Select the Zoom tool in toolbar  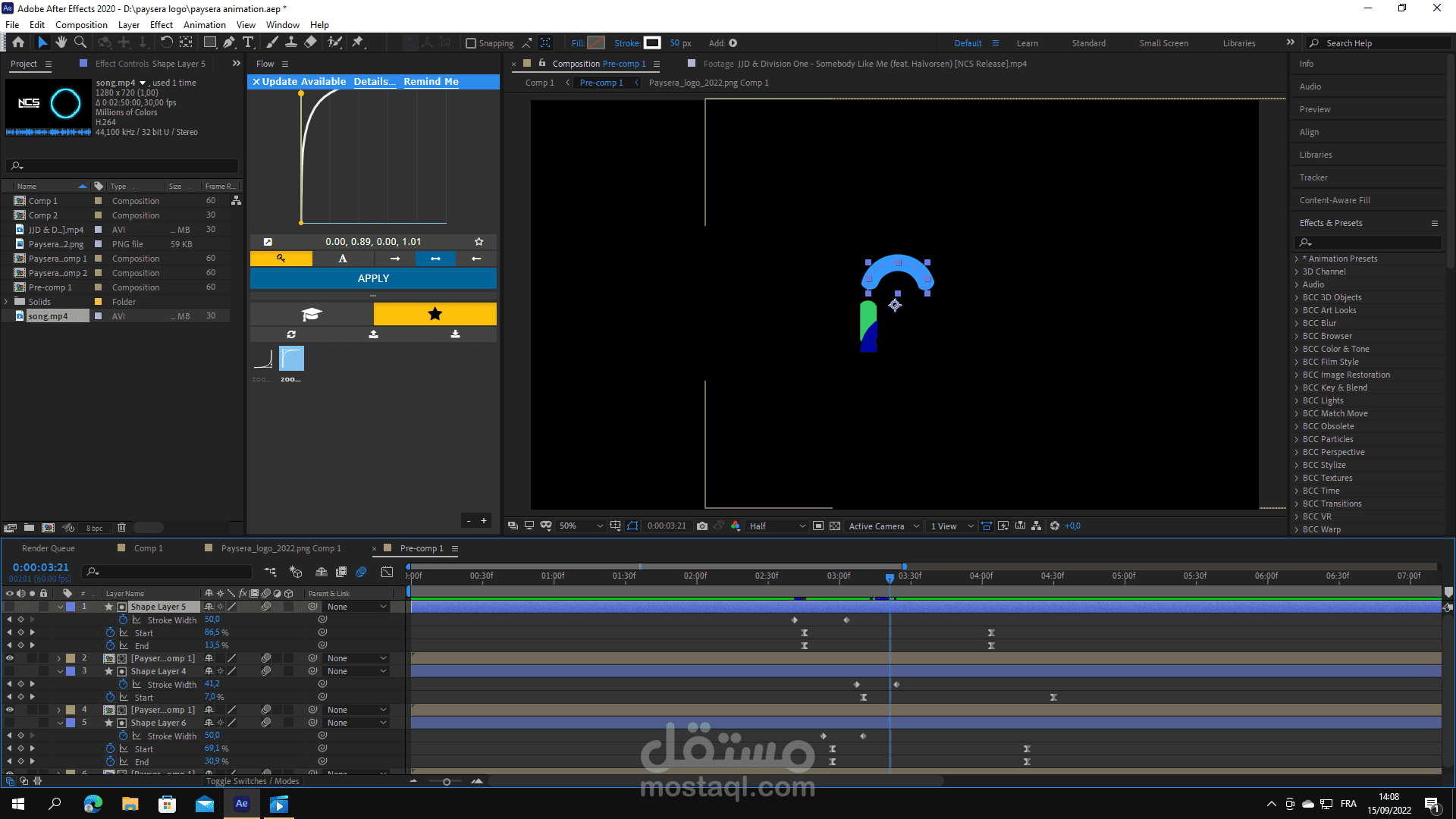[x=80, y=42]
